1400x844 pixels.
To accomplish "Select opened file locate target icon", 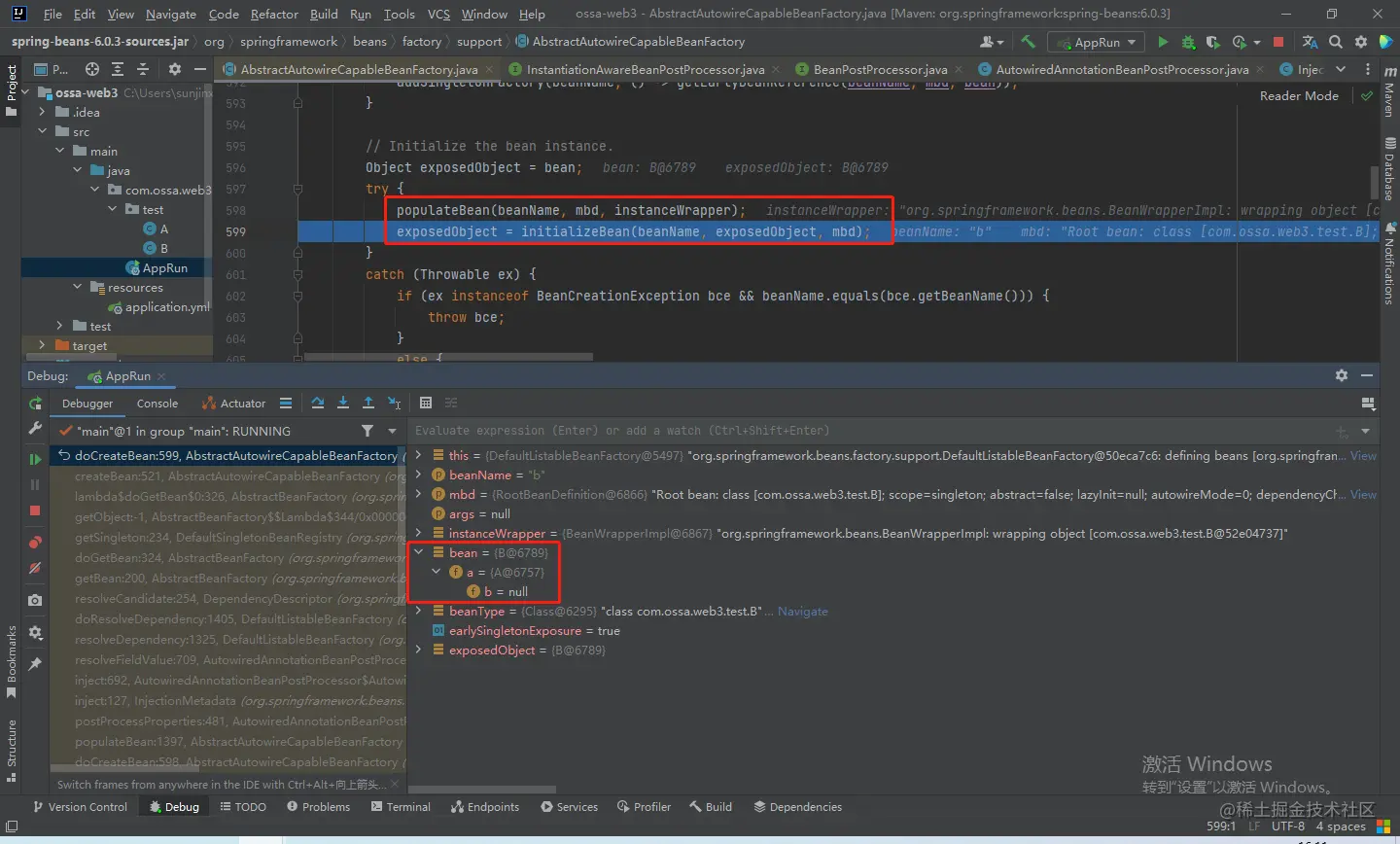I will click(x=92, y=69).
